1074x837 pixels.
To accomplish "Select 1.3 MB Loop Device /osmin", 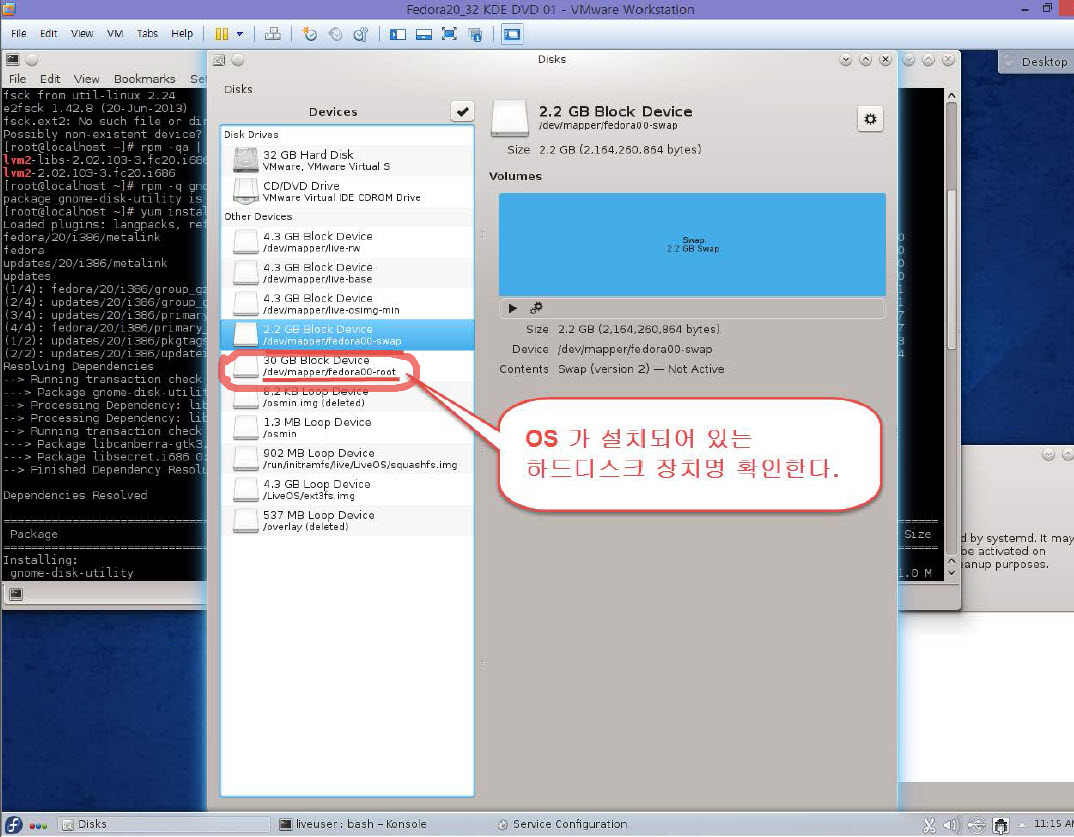I will pyautogui.click(x=347, y=427).
